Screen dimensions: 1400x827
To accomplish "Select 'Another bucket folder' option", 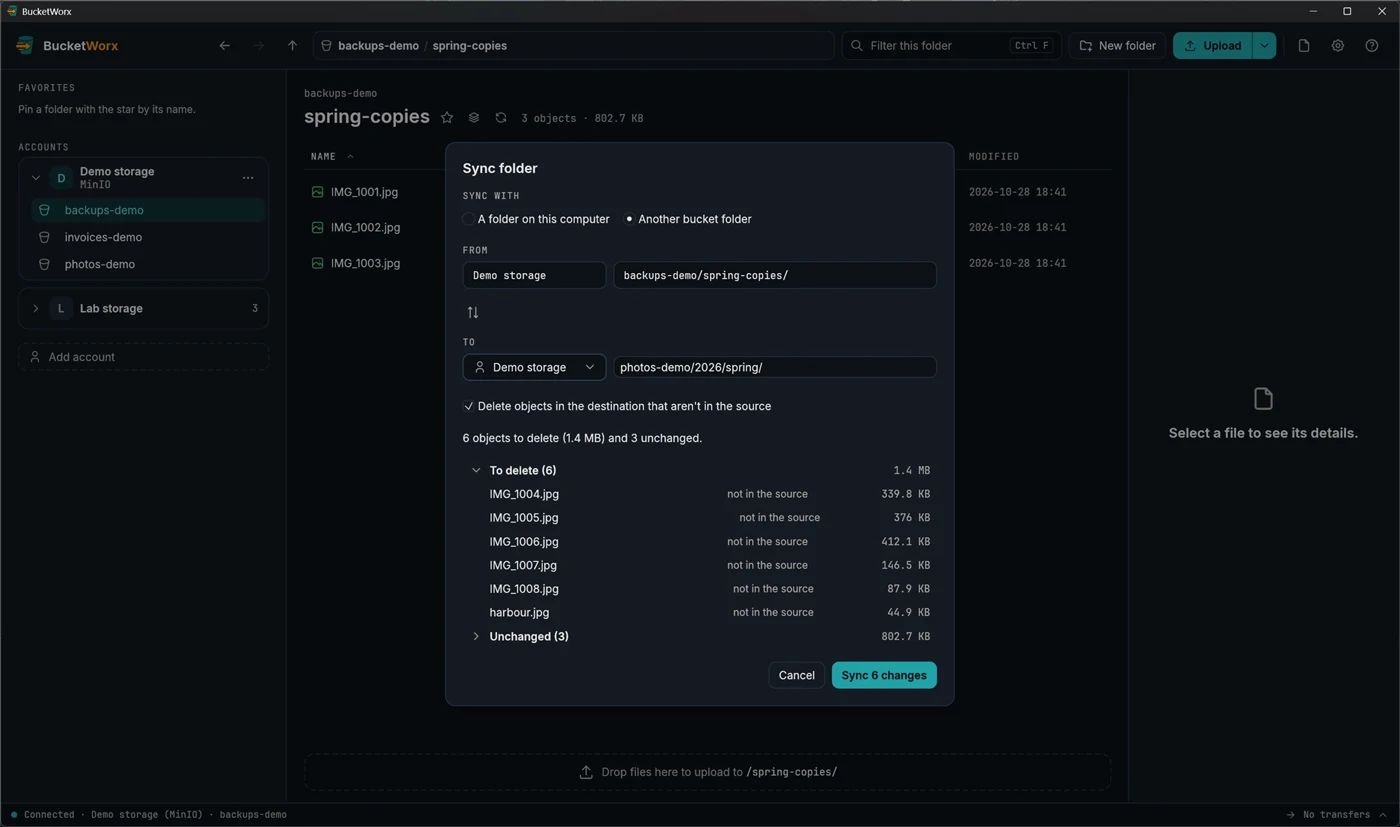I will click(x=688, y=219).
